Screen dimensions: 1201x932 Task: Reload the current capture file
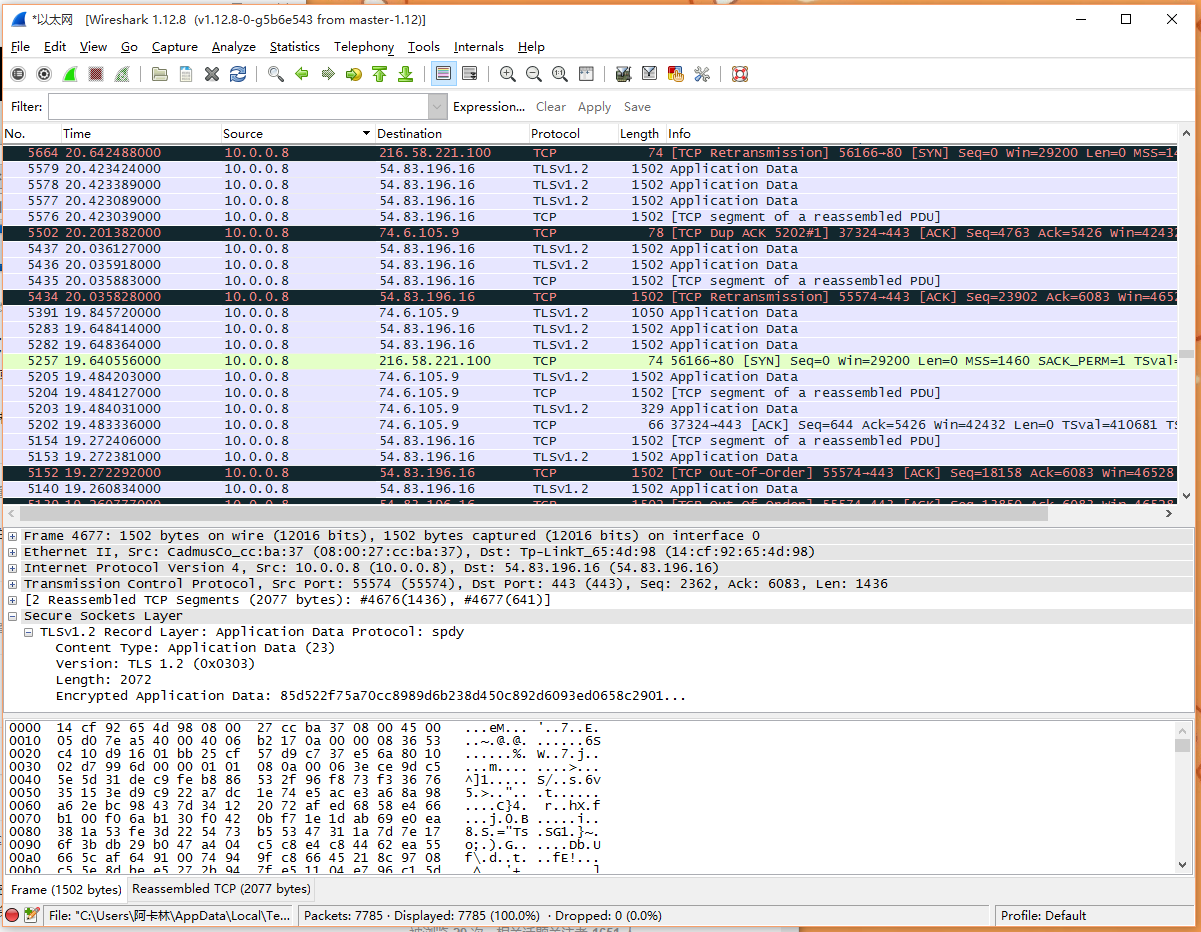point(238,74)
